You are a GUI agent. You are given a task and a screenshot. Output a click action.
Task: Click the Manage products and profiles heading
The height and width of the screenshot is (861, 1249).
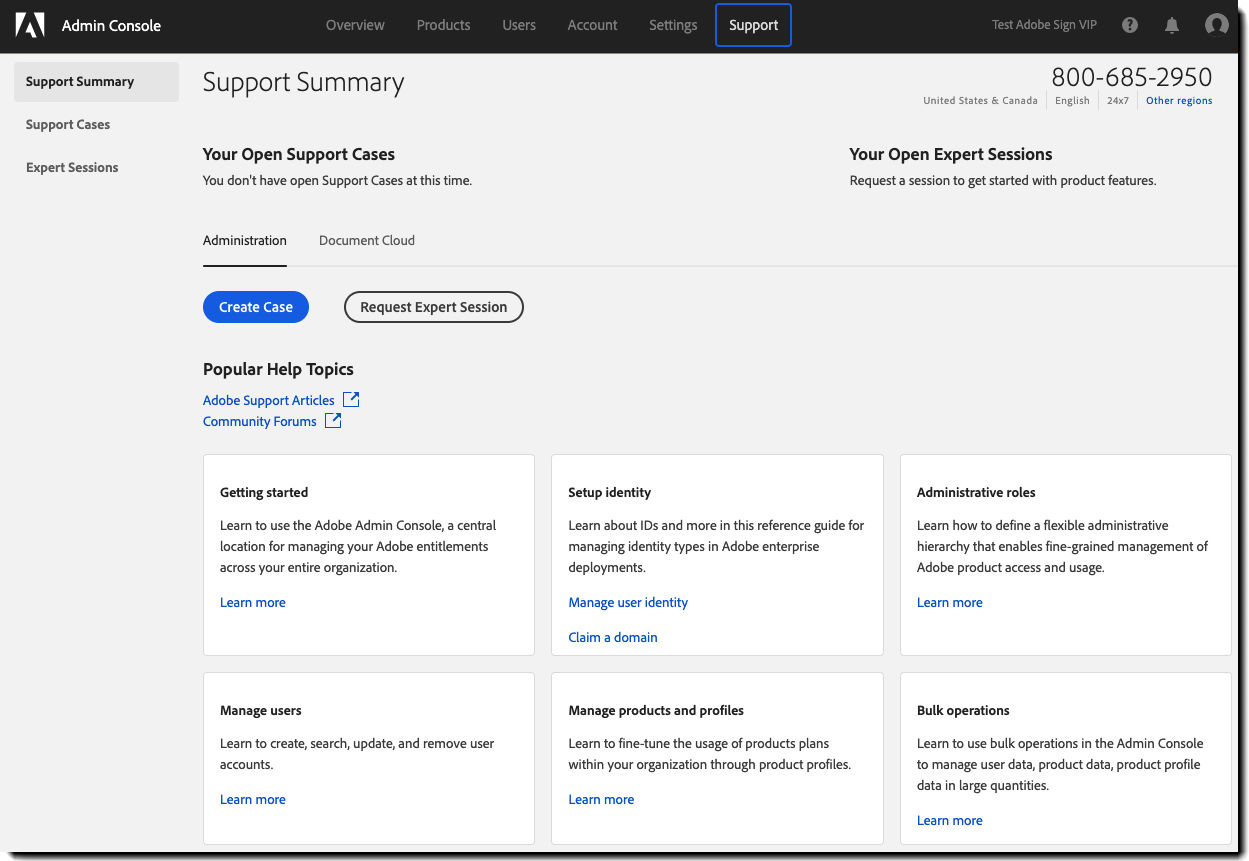656,710
